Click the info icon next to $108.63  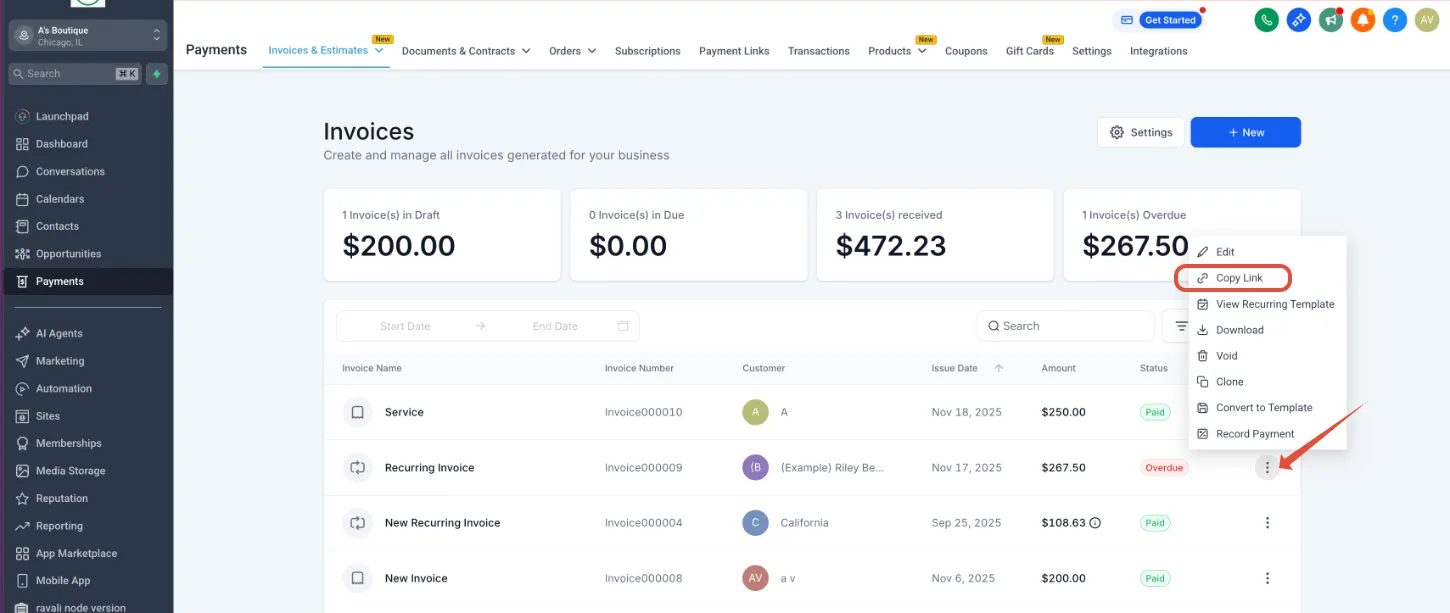(x=1095, y=523)
